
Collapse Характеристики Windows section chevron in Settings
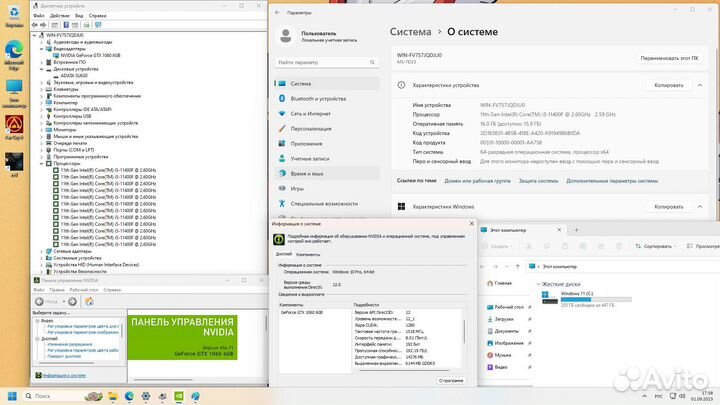[x=700, y=207]
